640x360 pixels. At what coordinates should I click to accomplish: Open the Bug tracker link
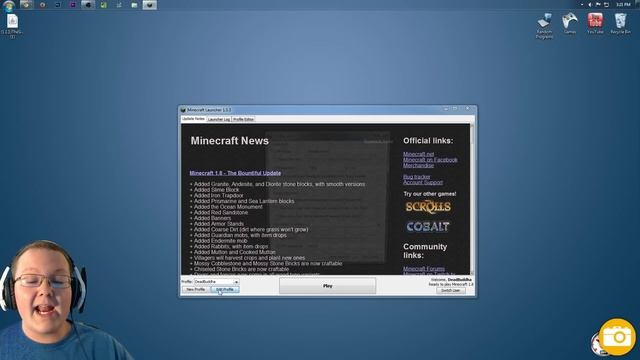[x=417, y=177]
